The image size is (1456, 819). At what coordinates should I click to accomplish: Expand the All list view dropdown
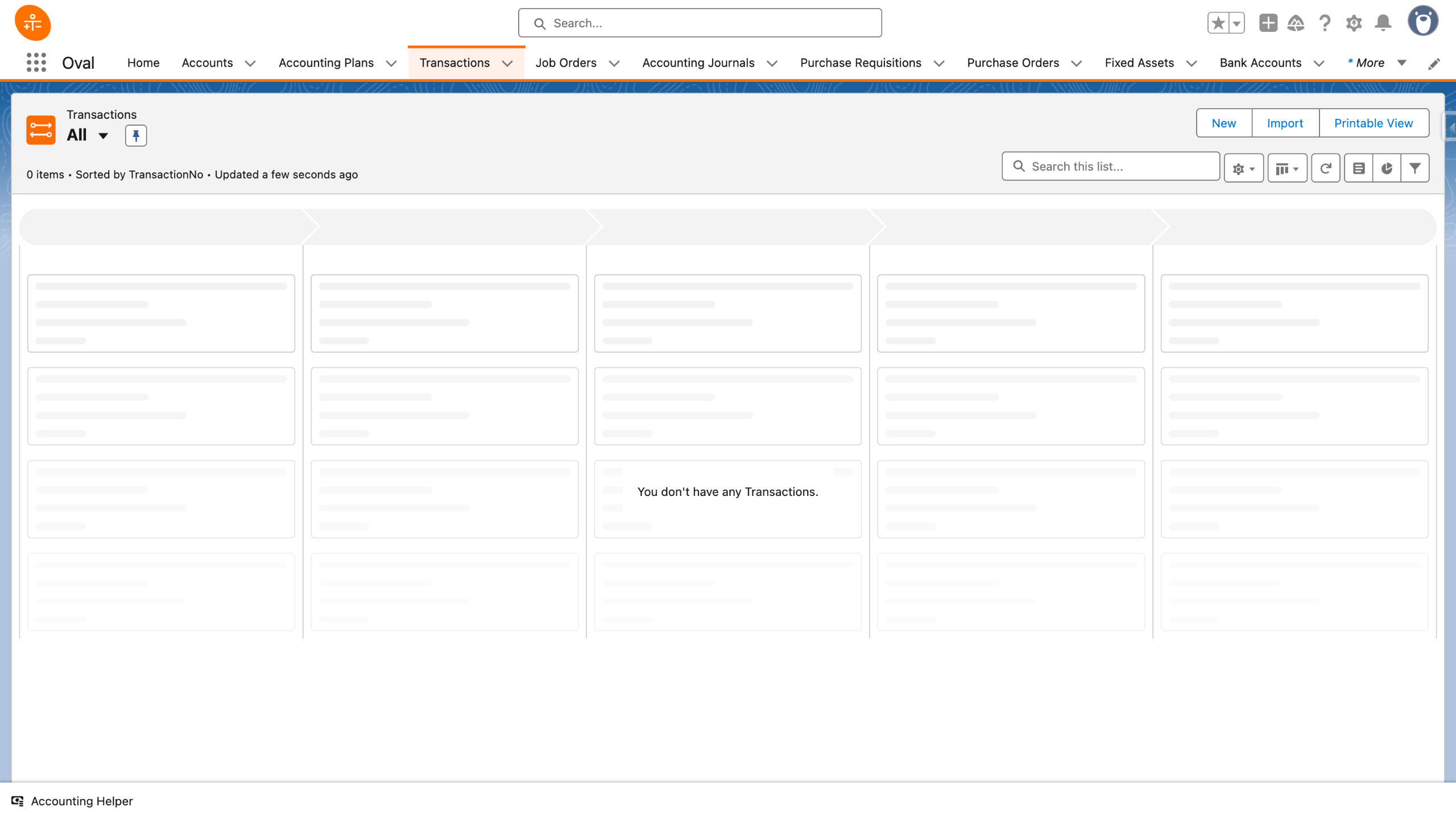coord(103,135)
